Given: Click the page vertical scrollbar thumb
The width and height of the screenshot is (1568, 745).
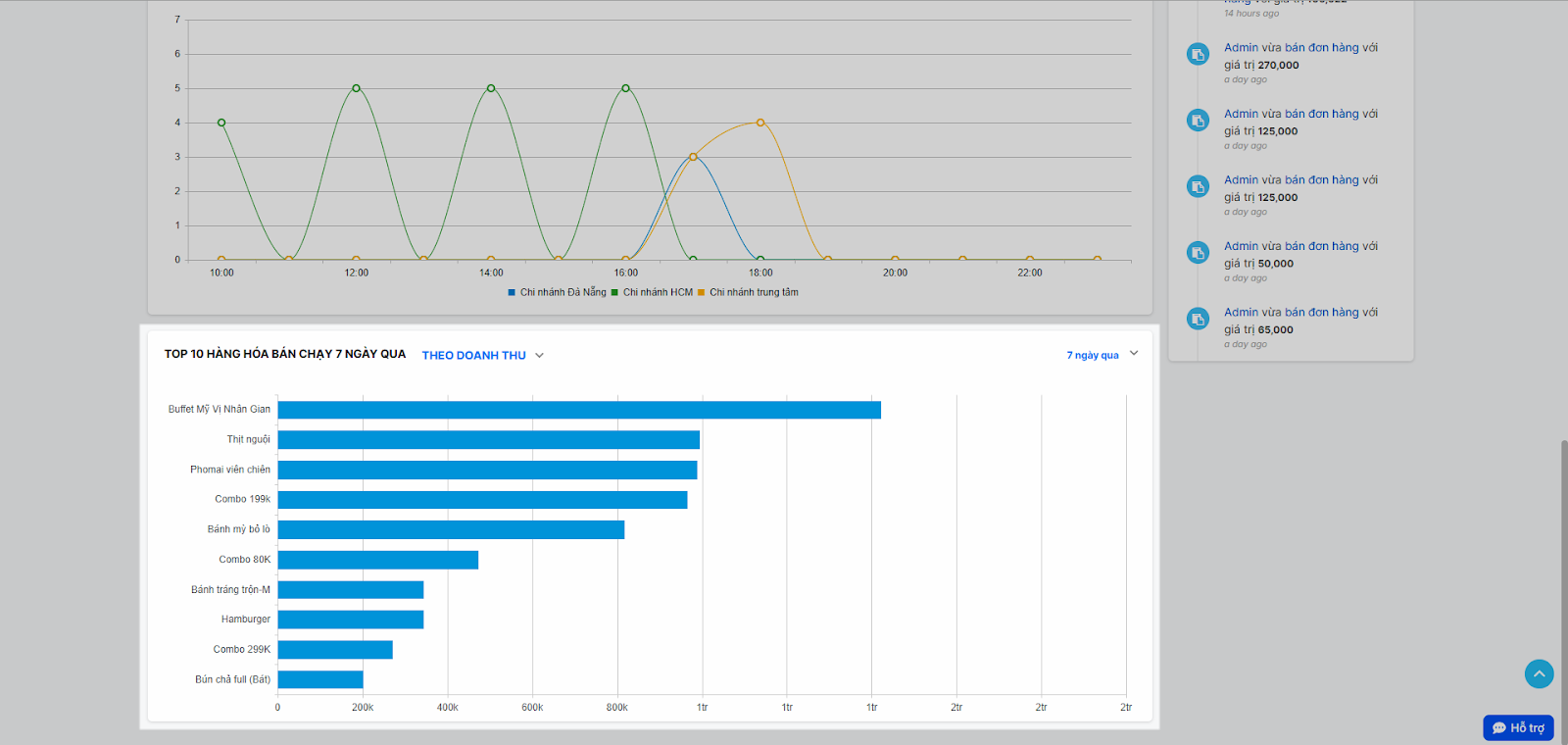Looking at the screenshot, I should coord(1564,592).
